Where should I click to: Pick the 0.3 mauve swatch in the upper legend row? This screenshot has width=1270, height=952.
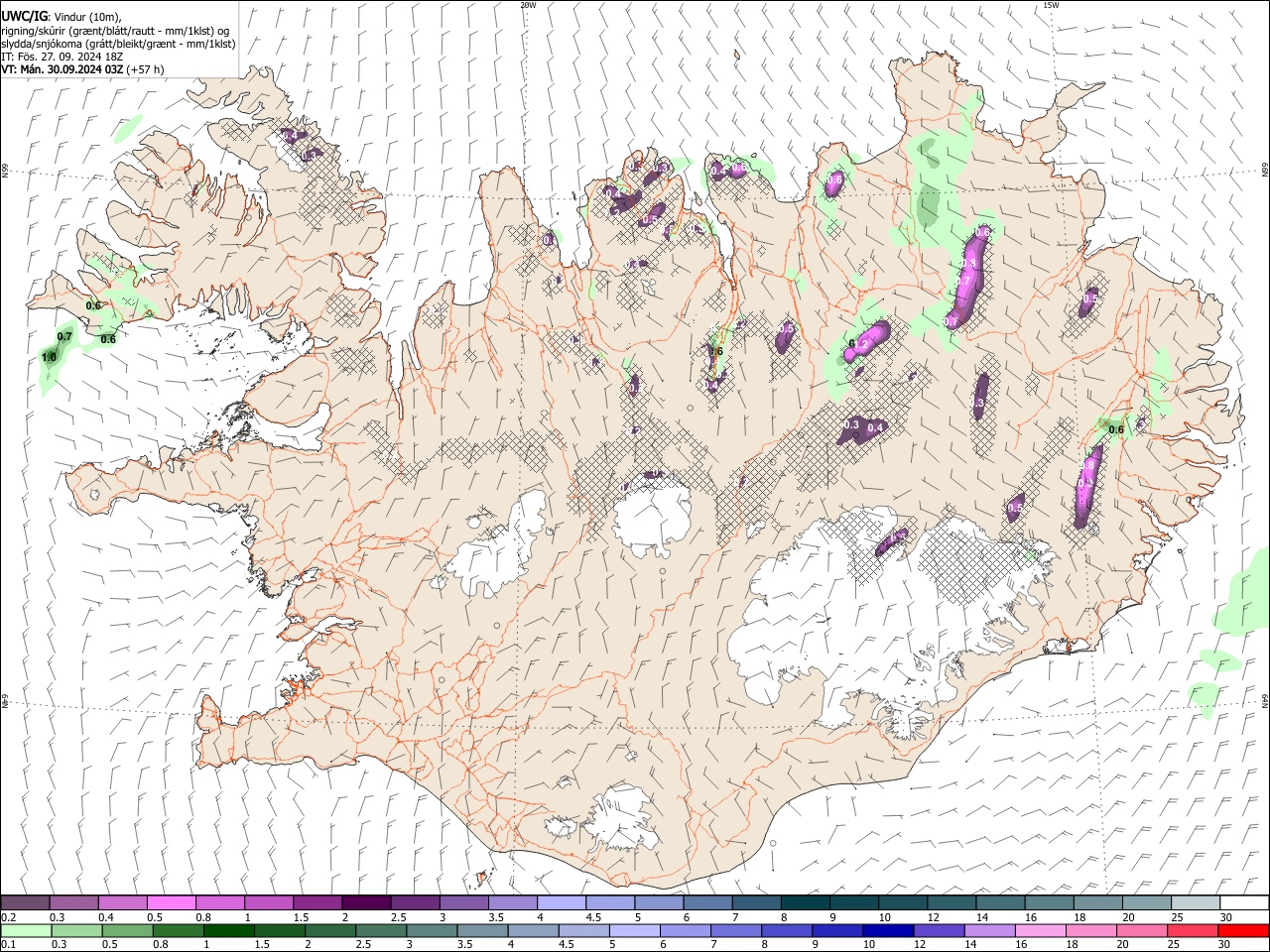tap(73, 902)
